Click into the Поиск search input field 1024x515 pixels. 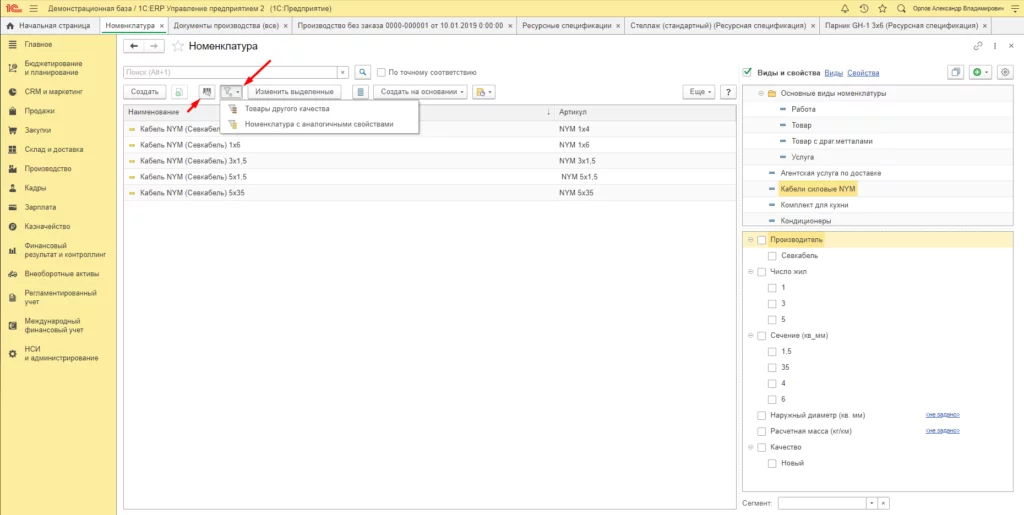[x=230, y=72]
